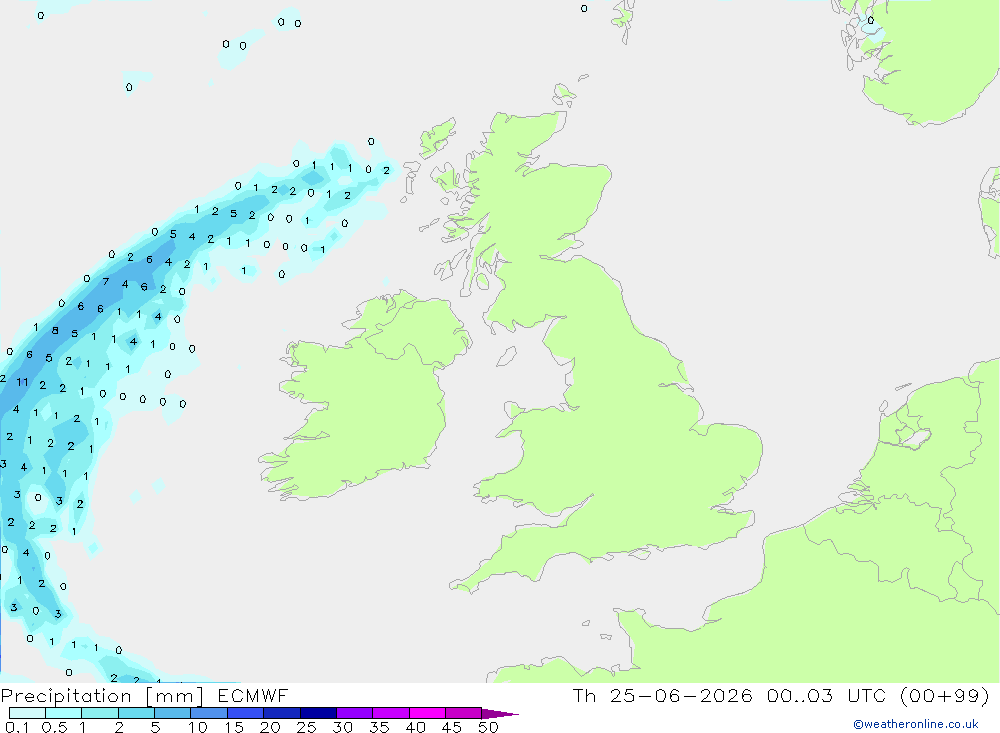
Task: Click the legend label '30'
Action: point(342,727)
